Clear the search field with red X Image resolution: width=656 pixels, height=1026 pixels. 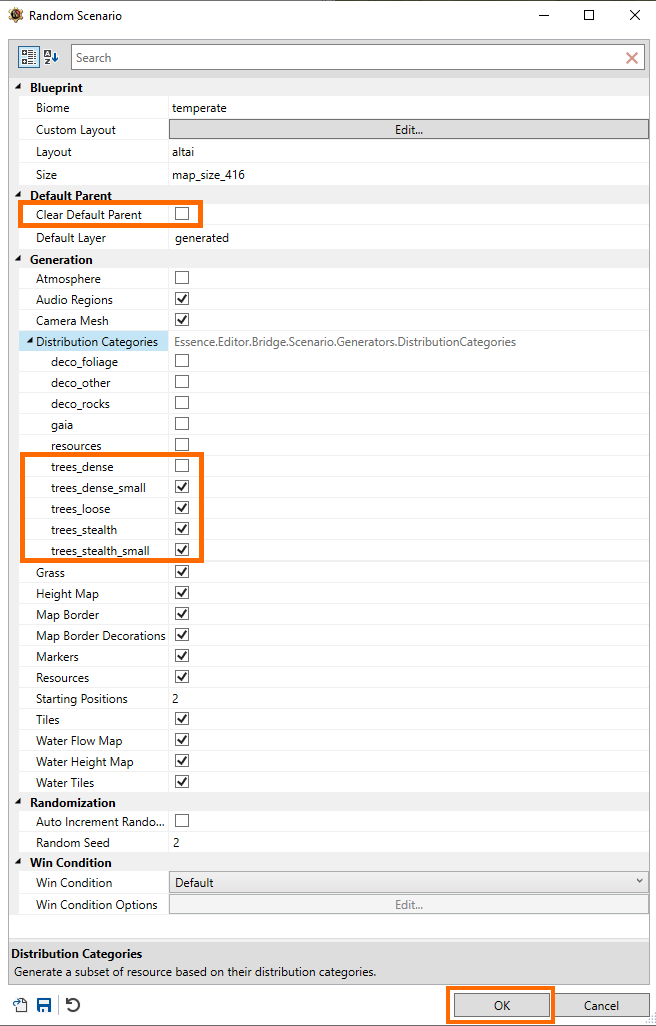(632, 58)
